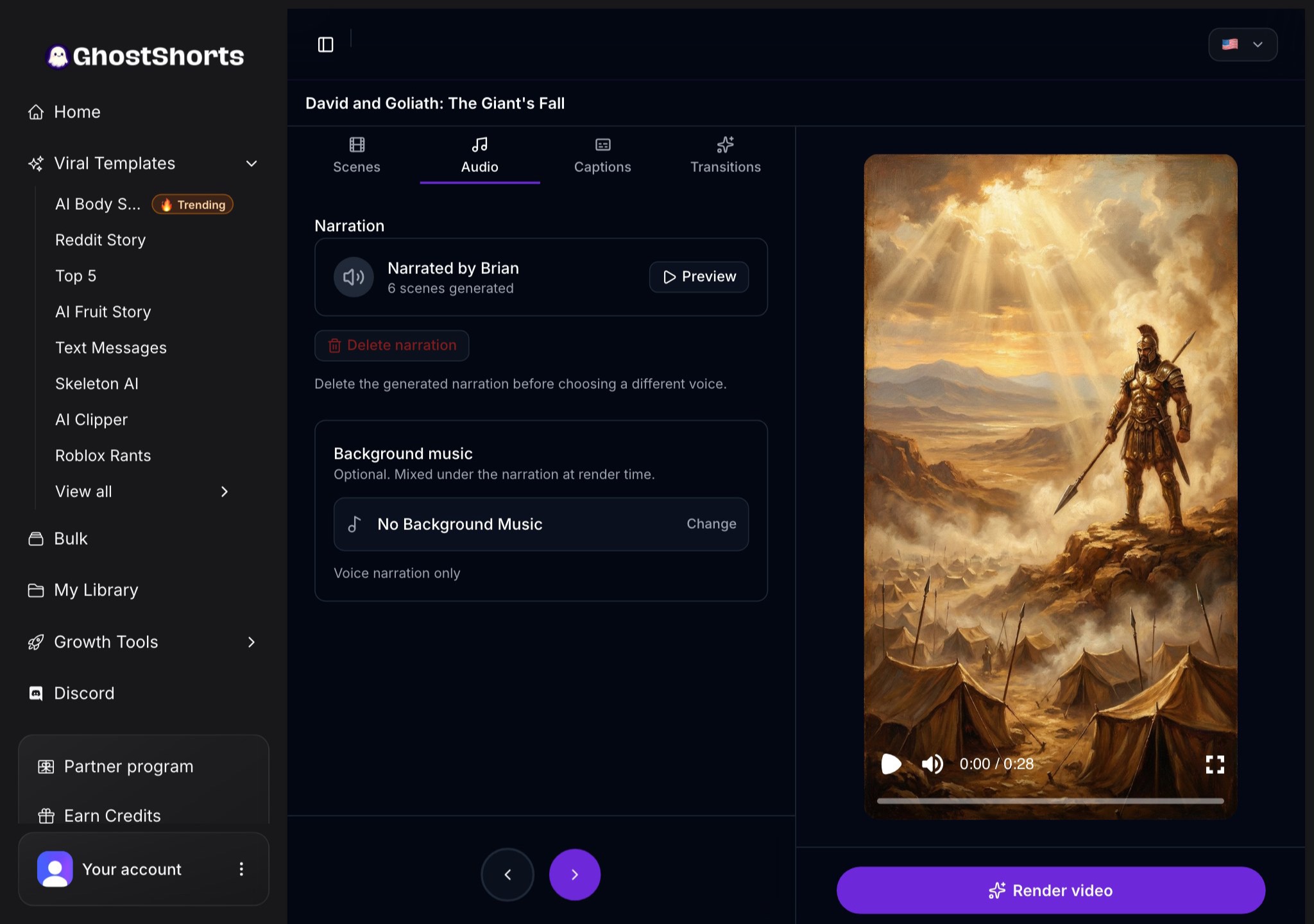This screenshot has width=1314, height=924.
Task: Open the Transitions tab
Action: (x=726, y=155)
